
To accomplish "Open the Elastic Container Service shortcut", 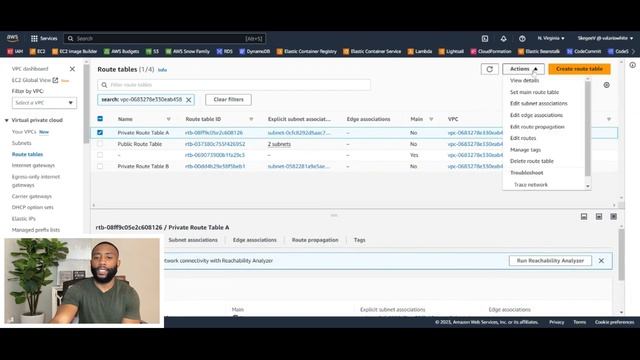I will 372,51.
